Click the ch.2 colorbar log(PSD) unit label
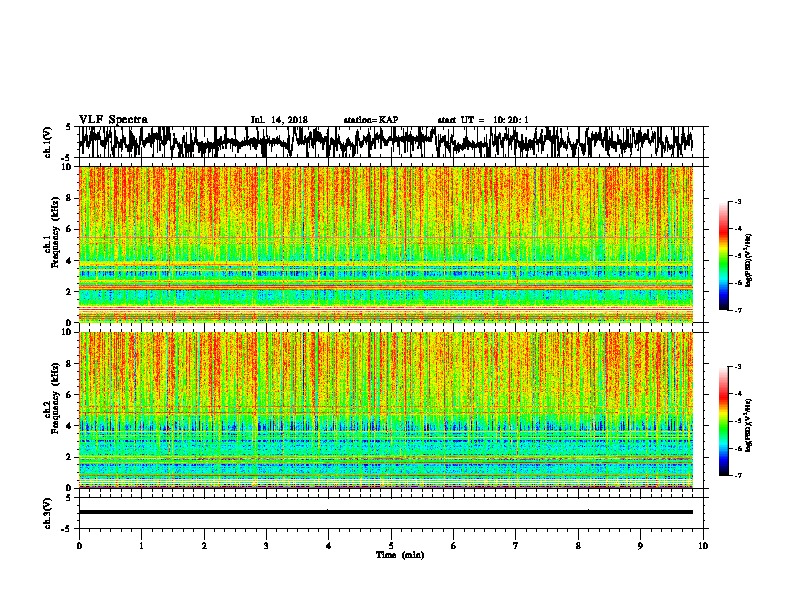Screen dimensions: 792x612 [748, 425]
